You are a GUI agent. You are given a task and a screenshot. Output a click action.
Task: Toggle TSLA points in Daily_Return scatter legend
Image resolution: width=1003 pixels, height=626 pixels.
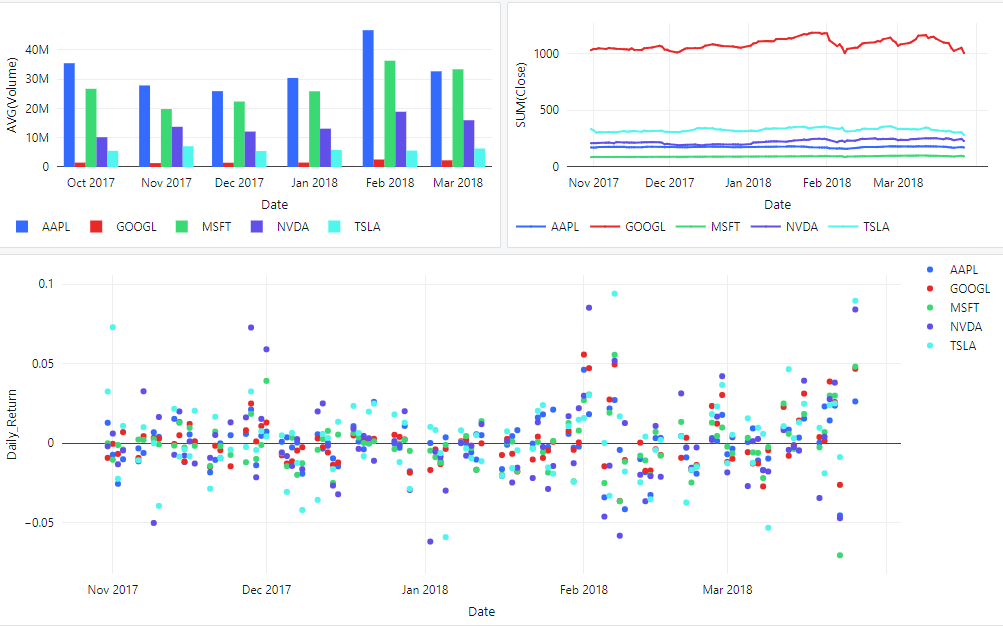coord(952,346)
